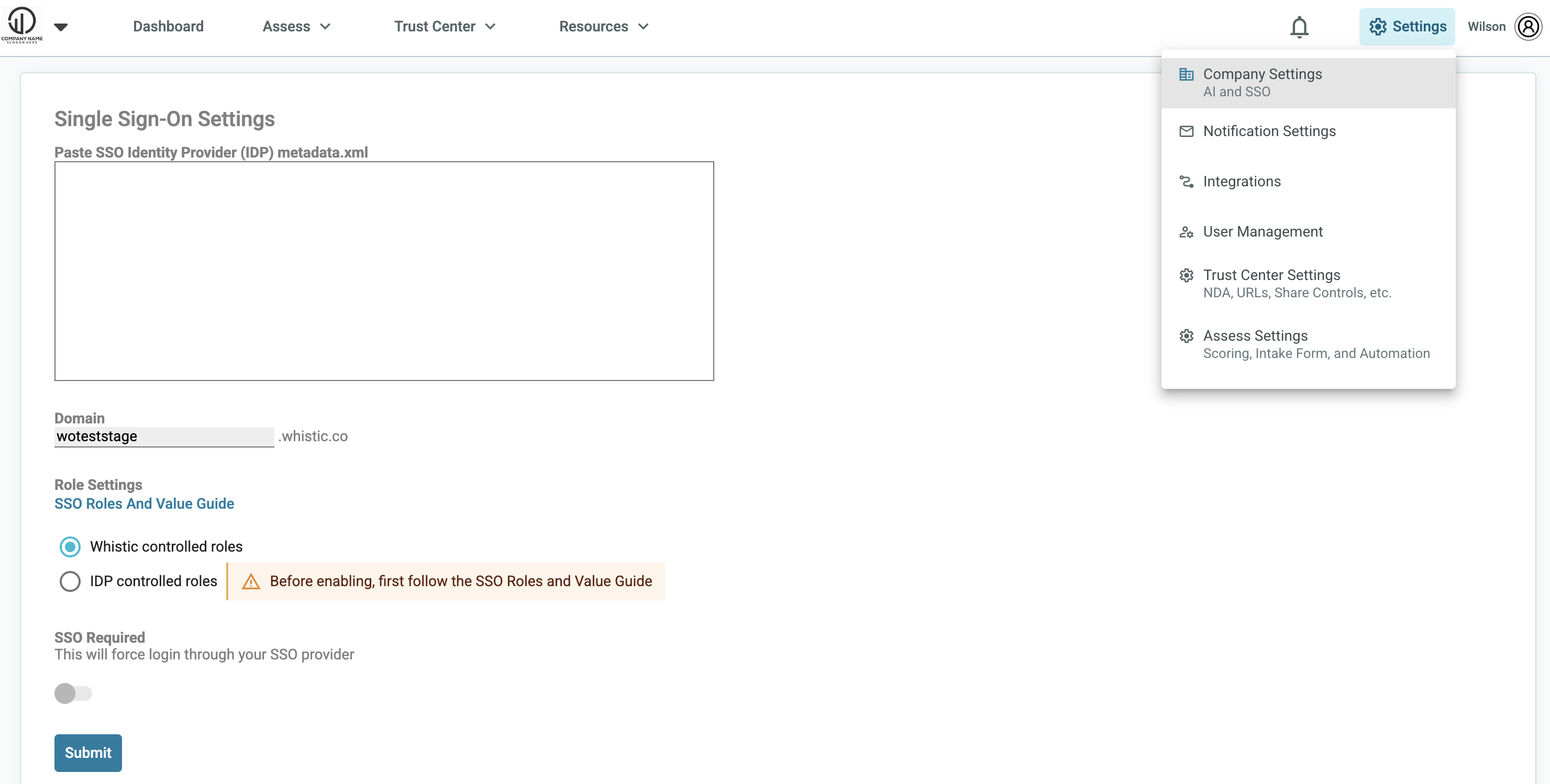
Task: Open User Management menu item
Action: tap(1308, 232)
